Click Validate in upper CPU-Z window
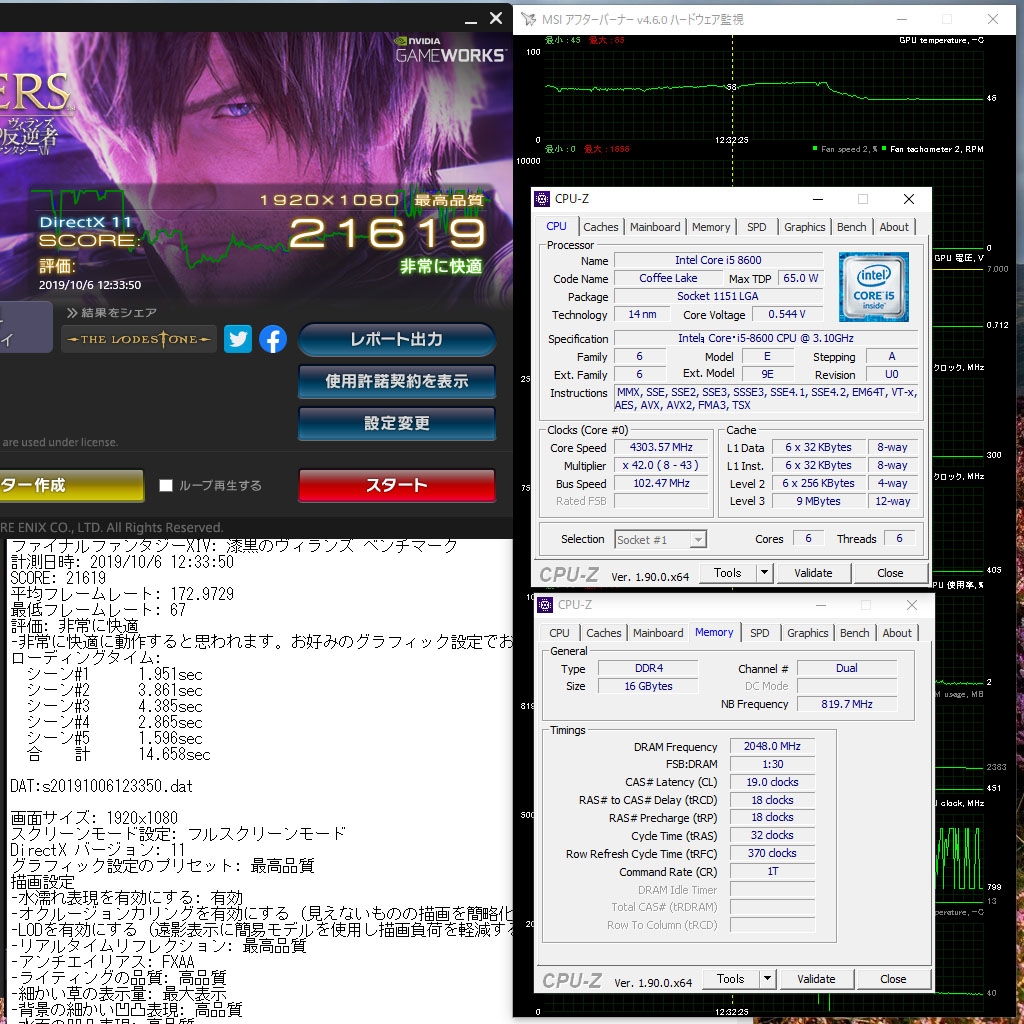 pos(813,573)
